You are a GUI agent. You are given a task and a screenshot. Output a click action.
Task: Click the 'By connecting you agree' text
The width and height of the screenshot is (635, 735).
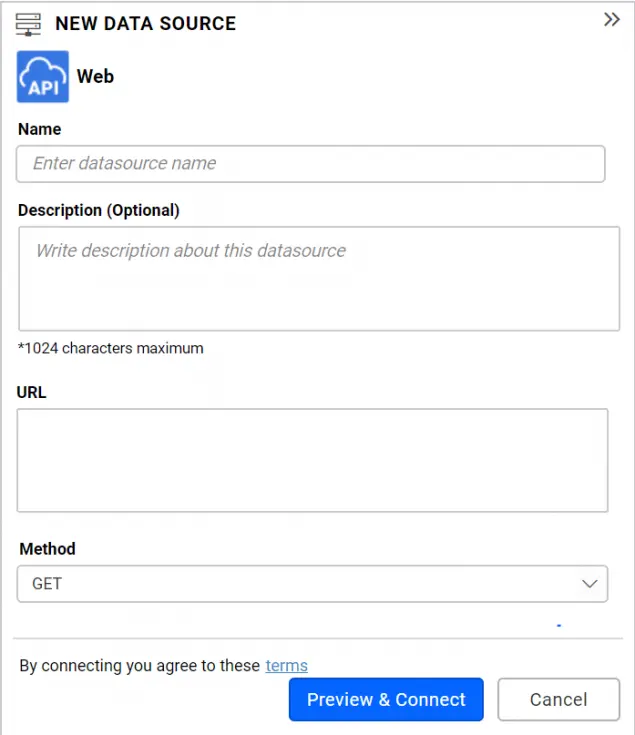tap(140, 666)
